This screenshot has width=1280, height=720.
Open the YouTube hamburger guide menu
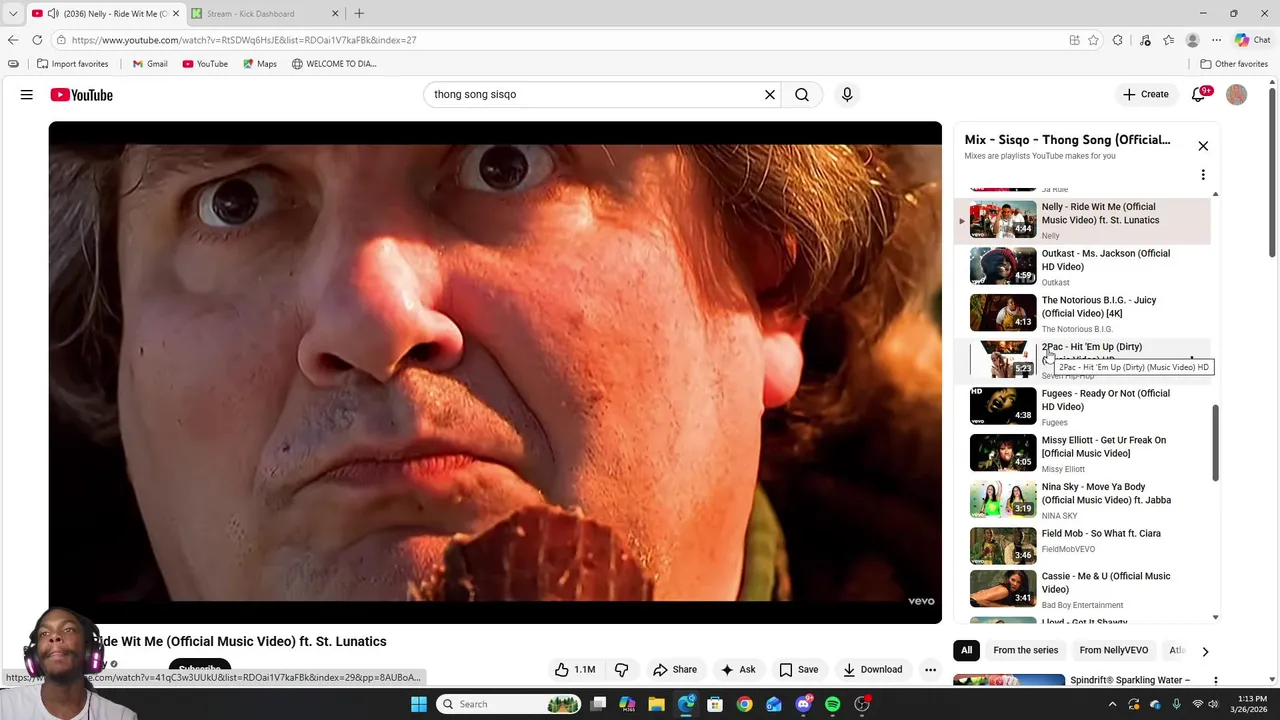(27, 95)
